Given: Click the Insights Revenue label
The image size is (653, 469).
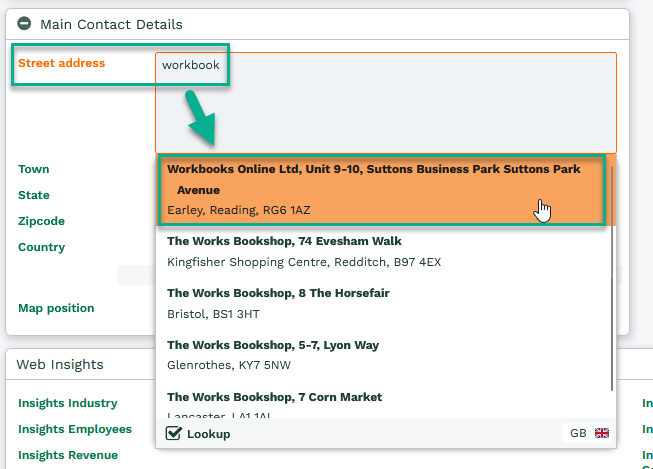Looking at the screenshot, I should click(x=68, y=455).
